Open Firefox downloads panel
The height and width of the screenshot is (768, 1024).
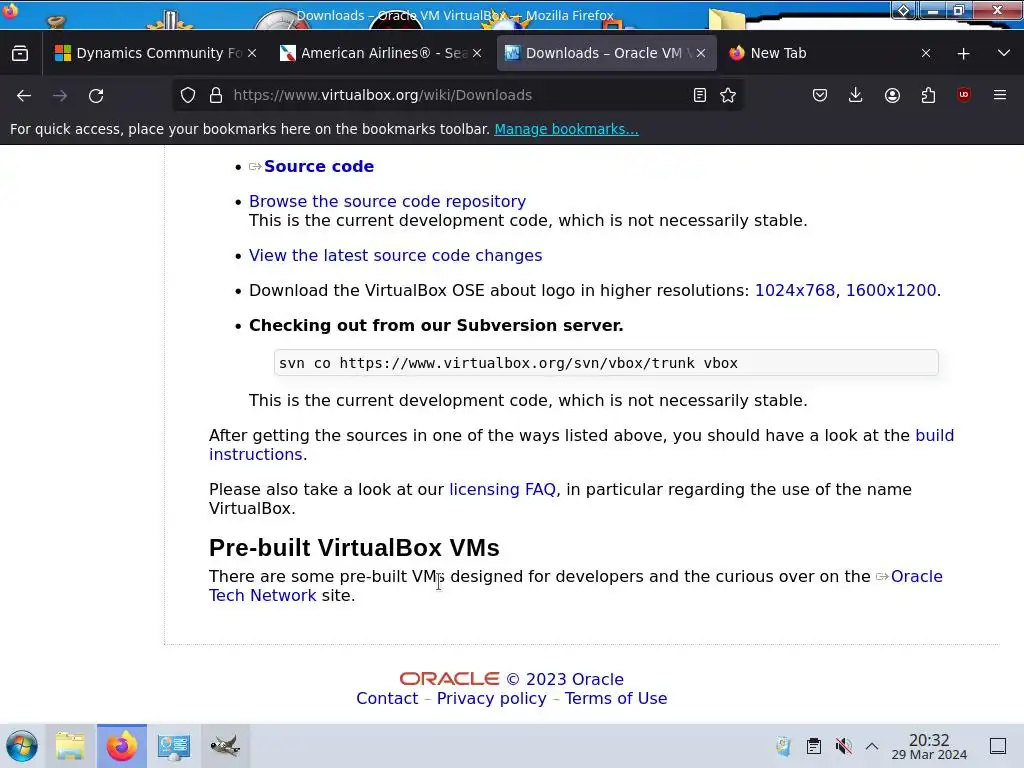tap(856, 95)
